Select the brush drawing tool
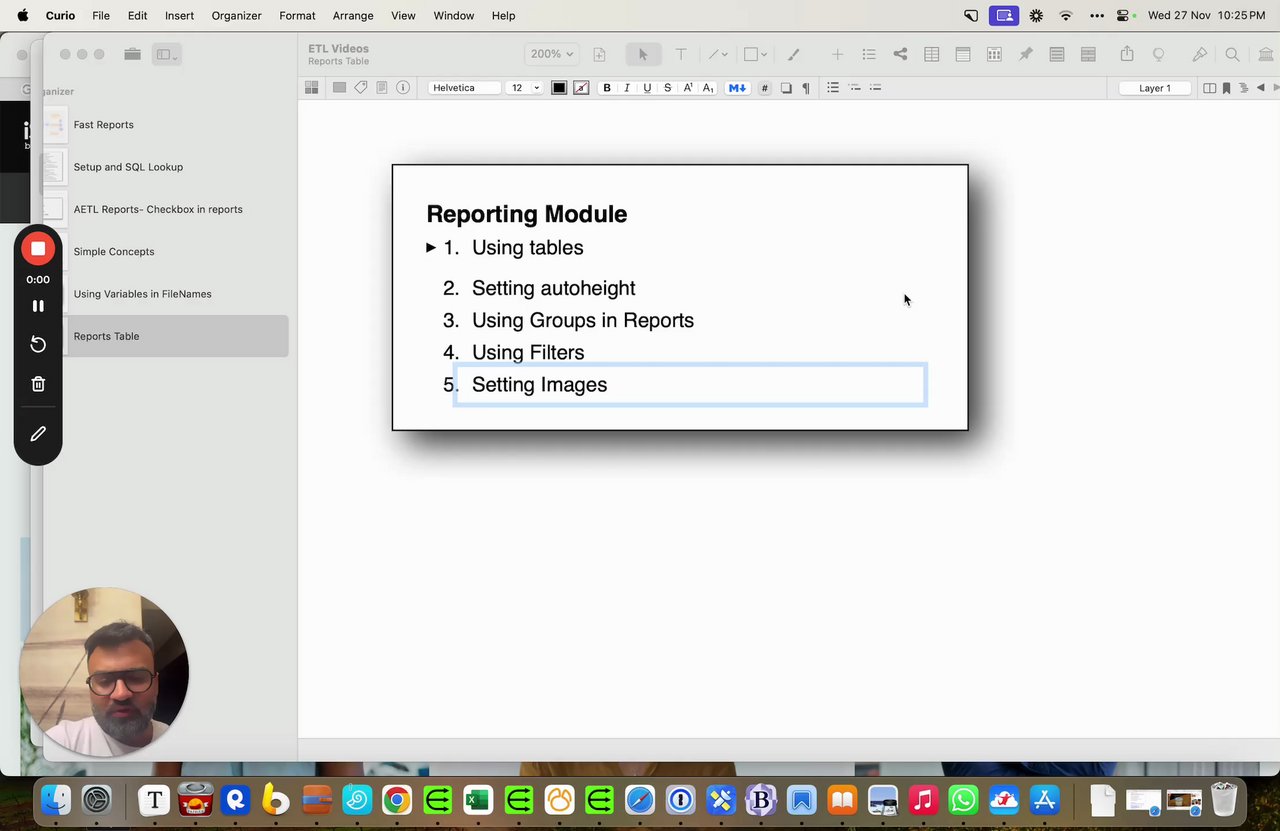Viewport: 1280px width, 831px height. [x=794, y=55]
